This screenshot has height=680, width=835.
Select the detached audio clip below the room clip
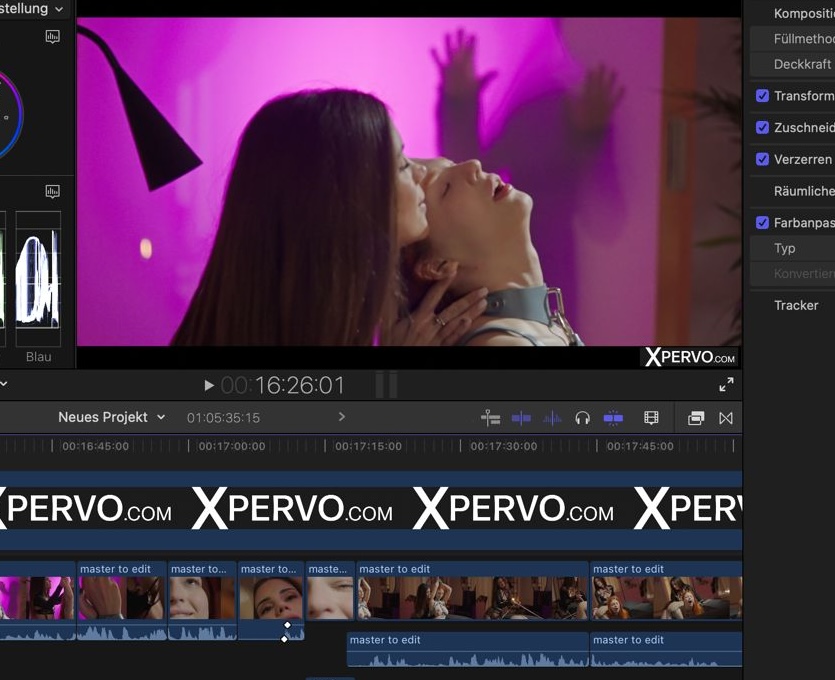tap(468, 650)
